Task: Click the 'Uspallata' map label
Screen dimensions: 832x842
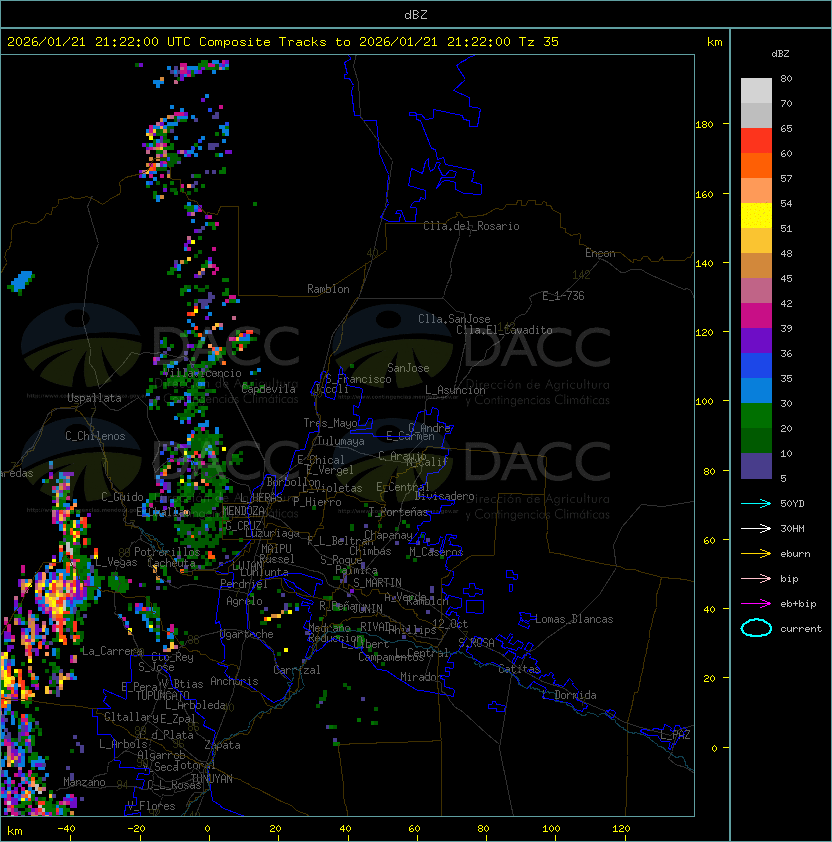Action: [x=94, y=398]
